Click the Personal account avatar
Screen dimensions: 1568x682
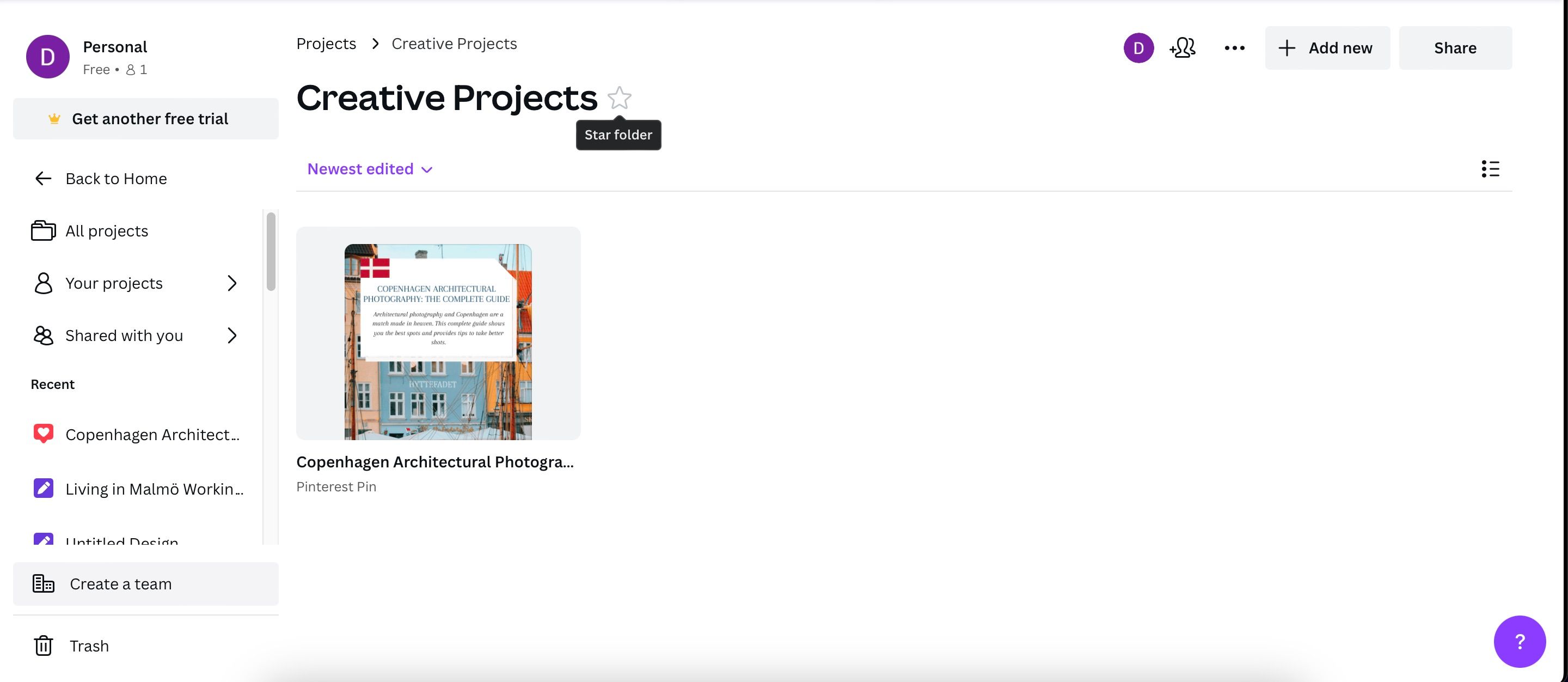pos(47,56)
